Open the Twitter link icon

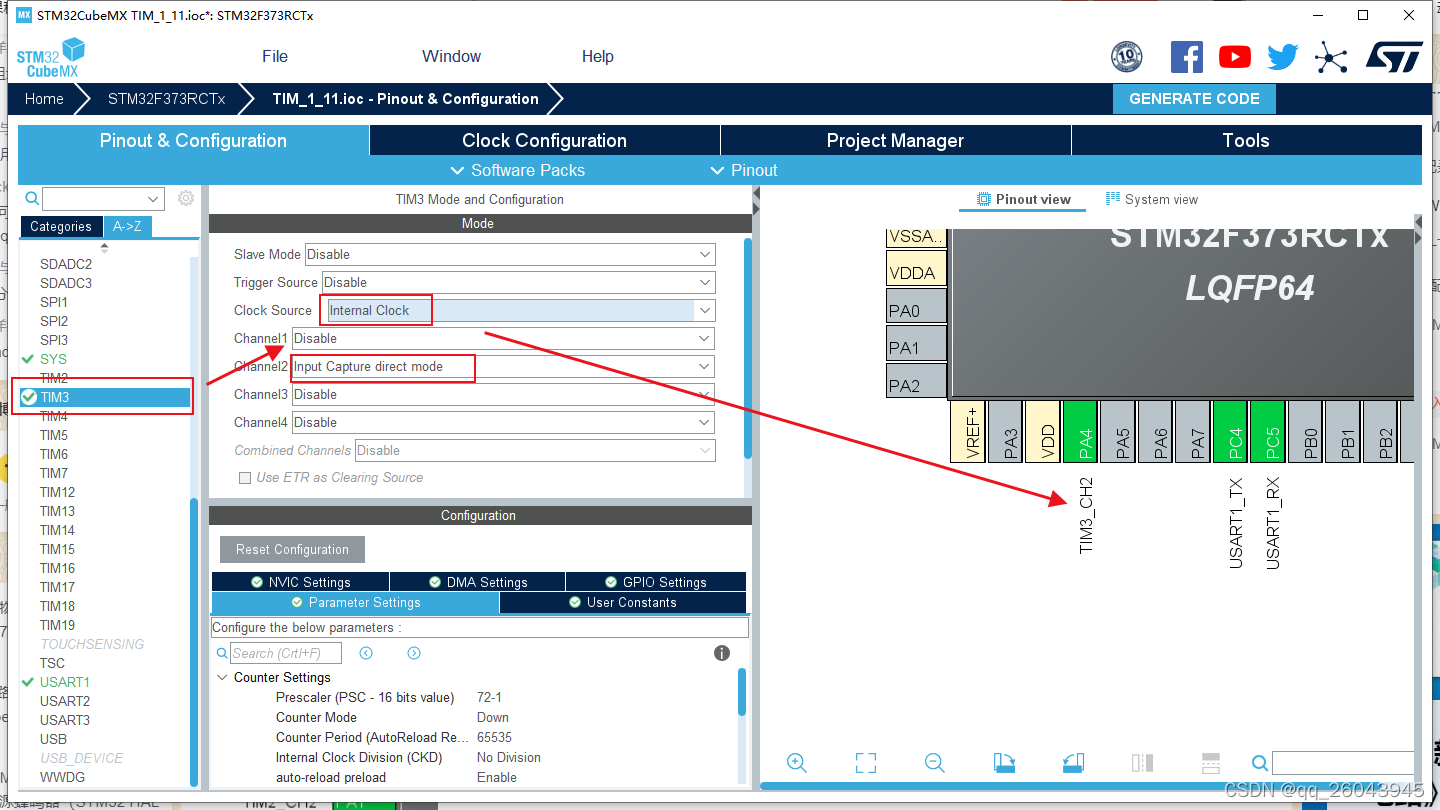pyautogui.click(x=1282, y=57)
